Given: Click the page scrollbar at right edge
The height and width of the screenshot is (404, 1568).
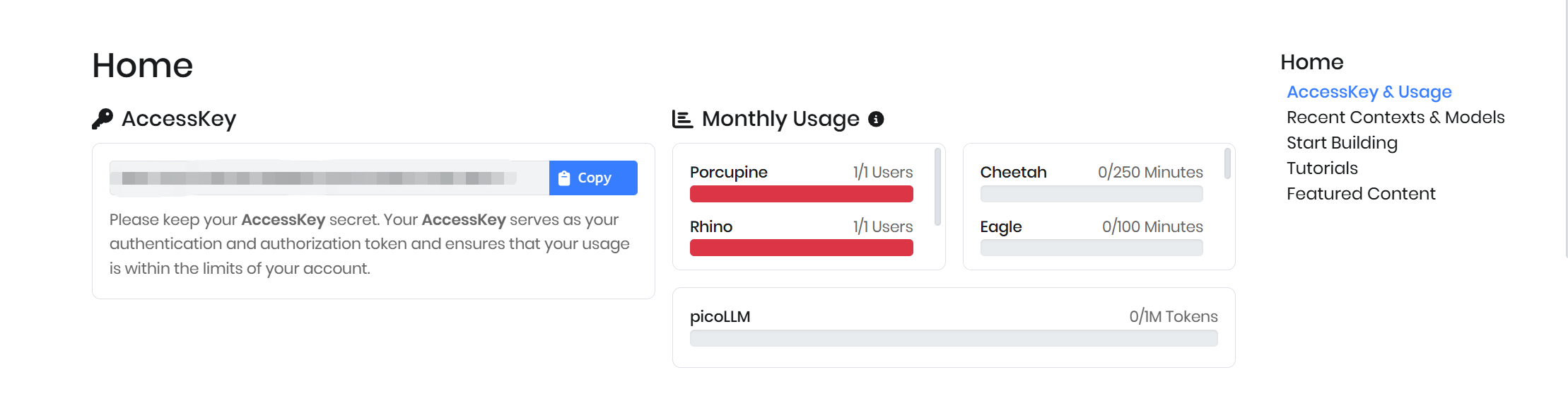Looking at the screenshot, I should (1565, 127).
